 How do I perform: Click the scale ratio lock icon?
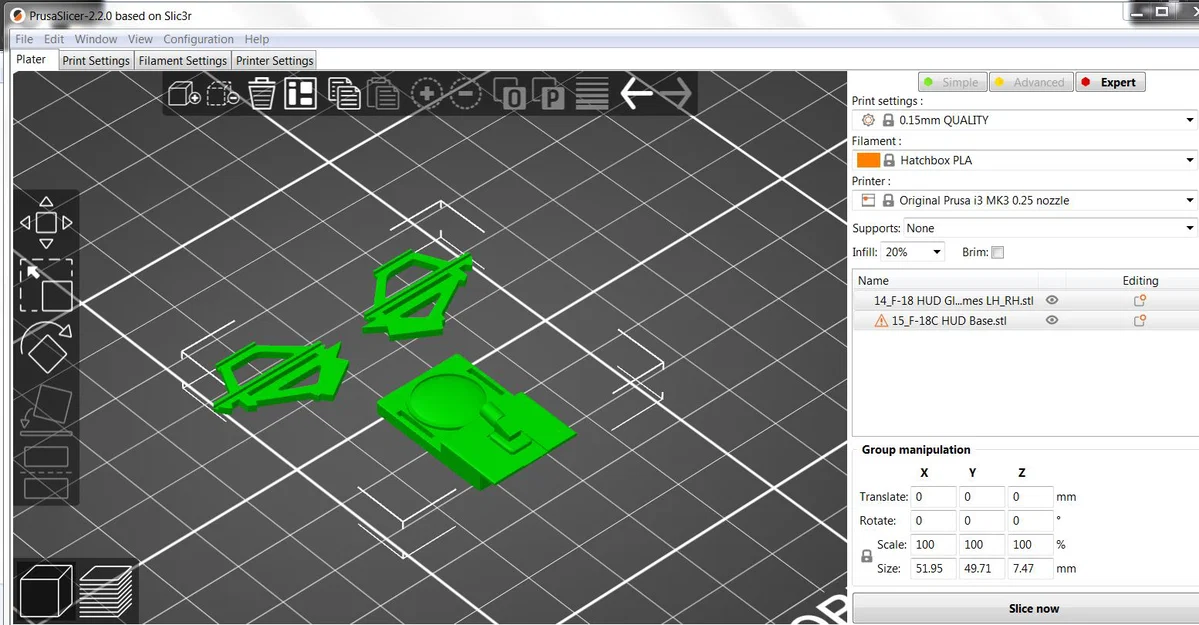point(866,556)
